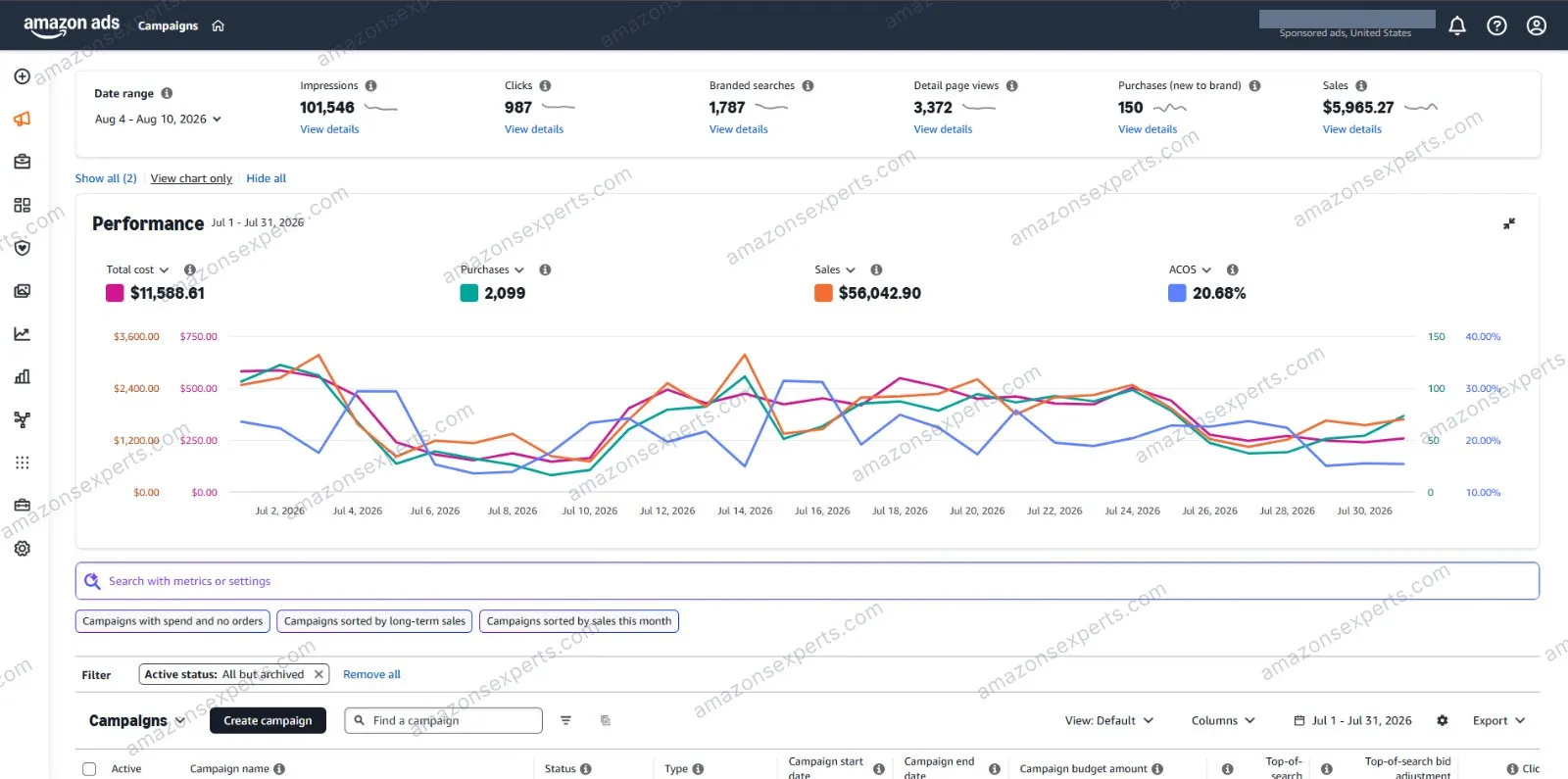Viewport: 1568px width, 779px height.
Task: Open the account profile icon
Action: (x=1537, y=25)
